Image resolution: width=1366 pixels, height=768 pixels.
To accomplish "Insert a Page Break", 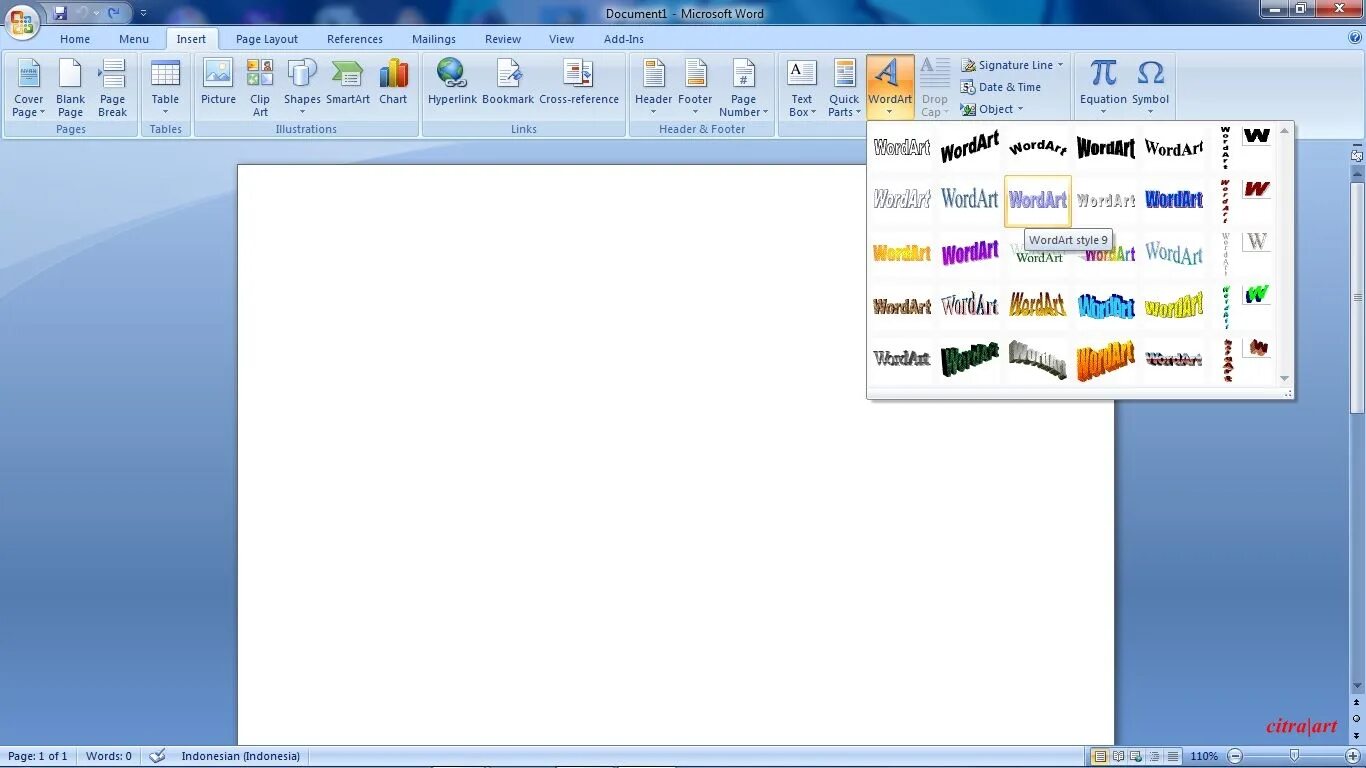I will click(x=112, y=89).
